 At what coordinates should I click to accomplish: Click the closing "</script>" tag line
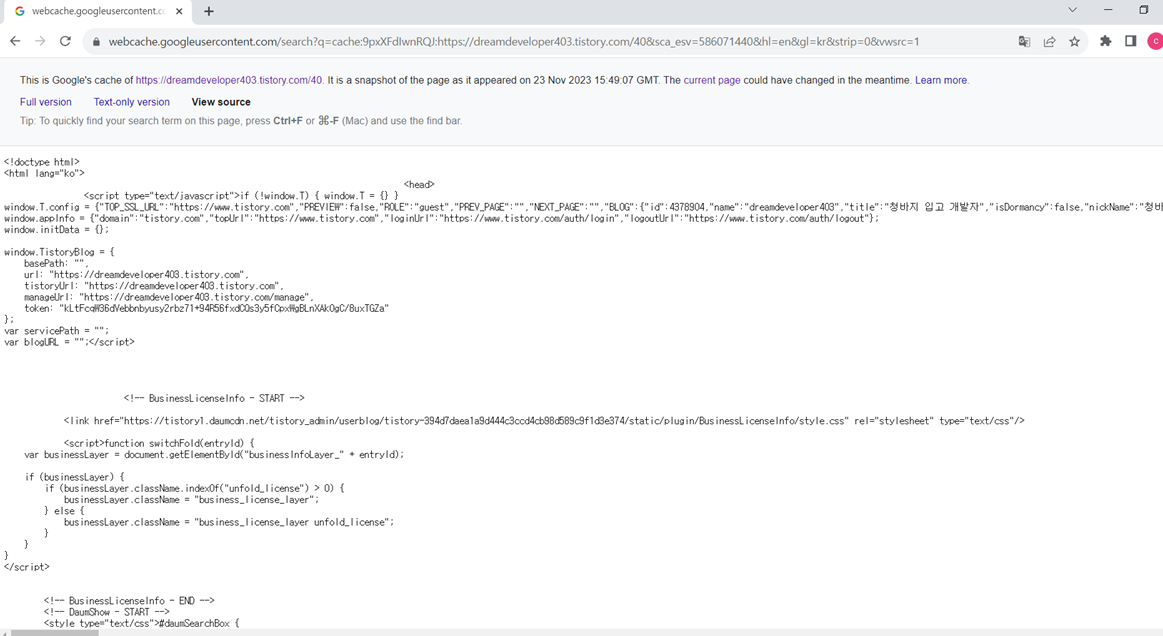pos(27,567)
